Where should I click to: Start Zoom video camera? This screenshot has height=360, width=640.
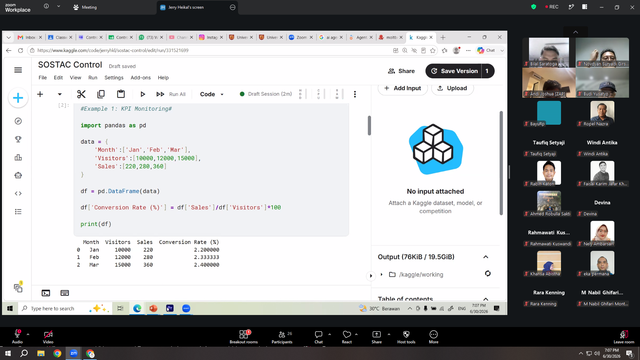click(x=48, y=336)
